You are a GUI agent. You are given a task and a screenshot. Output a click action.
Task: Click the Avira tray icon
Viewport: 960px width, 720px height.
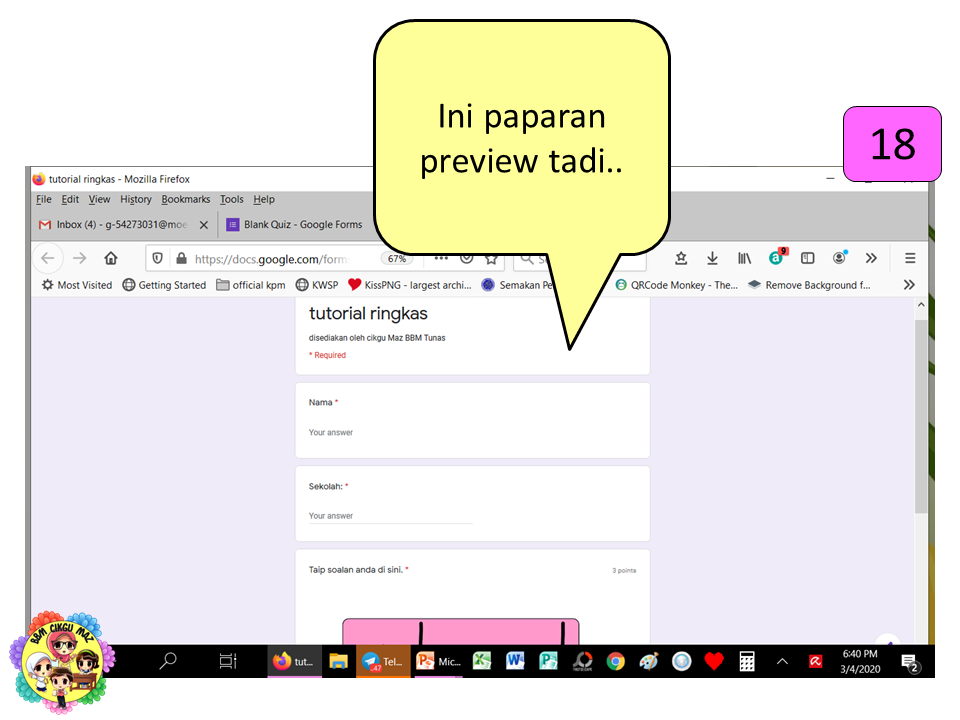pyautogui.click(x=816, y=661)
